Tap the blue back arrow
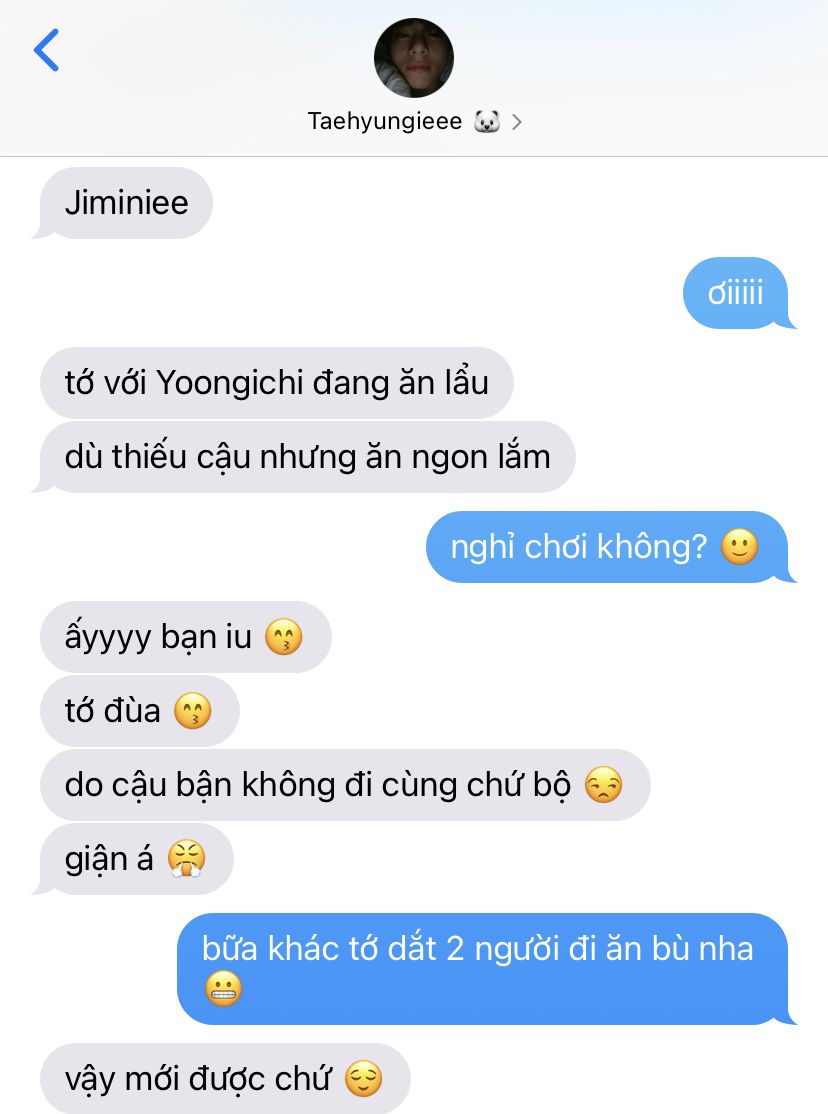The height and width of the screenshot is (1114, 828). [x=46, y=50]
